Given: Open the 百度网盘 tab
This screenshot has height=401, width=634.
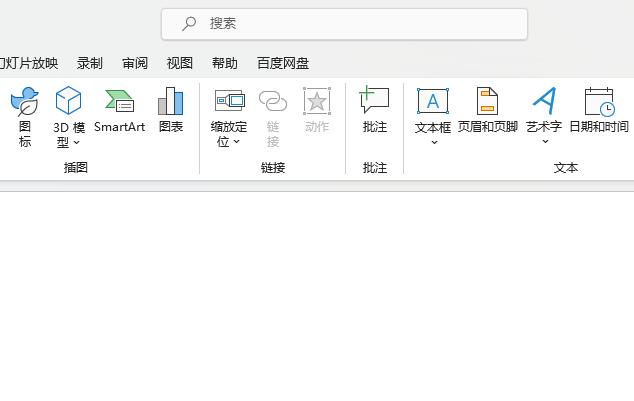Looking at the screenshot, I should pos(283,63).
